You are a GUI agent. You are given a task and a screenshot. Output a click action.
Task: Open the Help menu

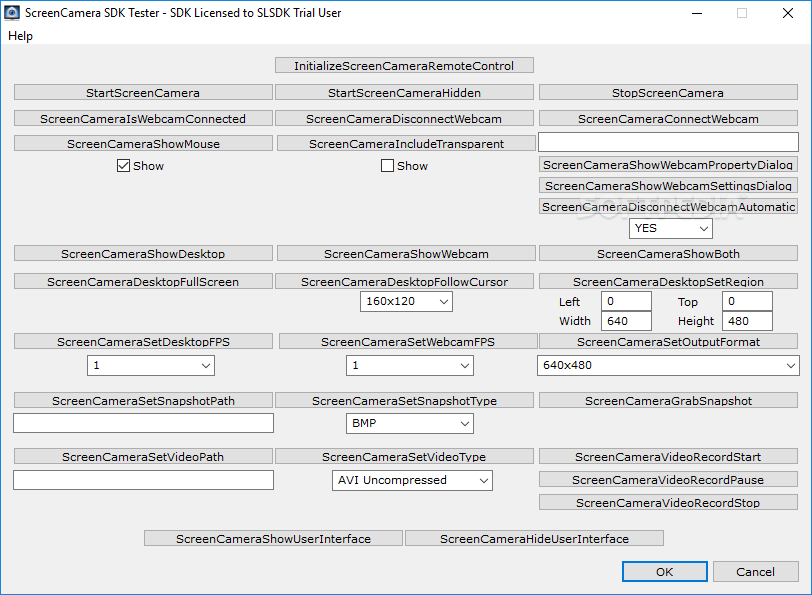[20, 36]
